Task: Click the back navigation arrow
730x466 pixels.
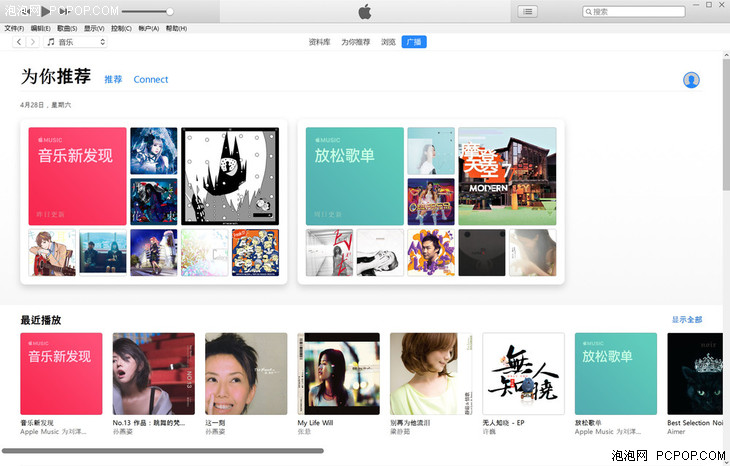Action: [x=19, y=42]
